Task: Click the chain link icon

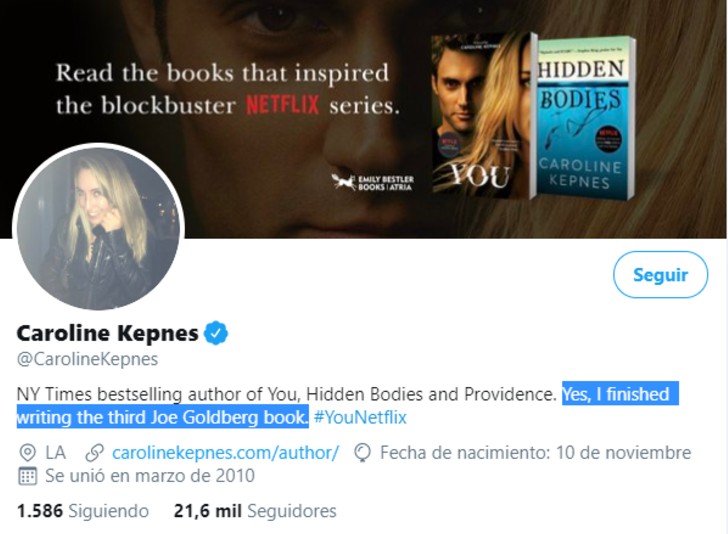Action: tap(95, 453)
